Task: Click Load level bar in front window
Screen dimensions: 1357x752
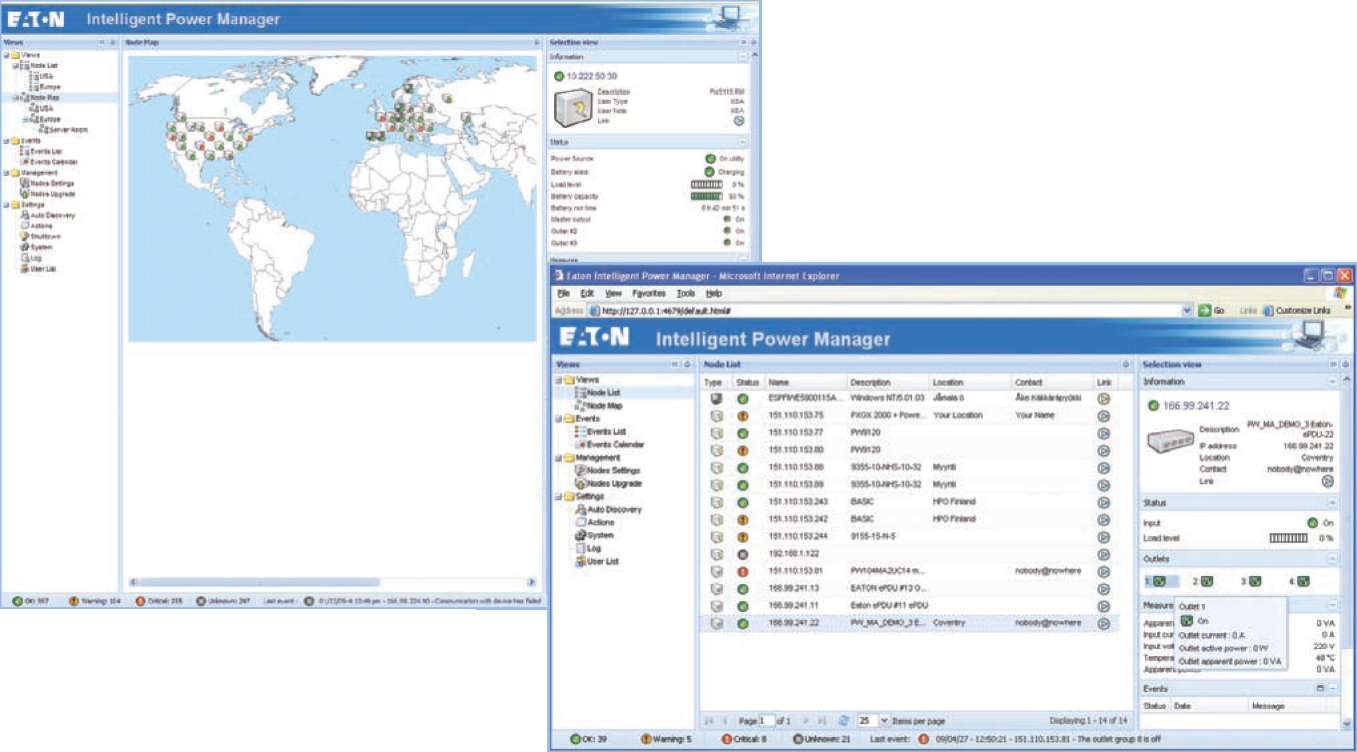Action: (x=1288, y=538)
